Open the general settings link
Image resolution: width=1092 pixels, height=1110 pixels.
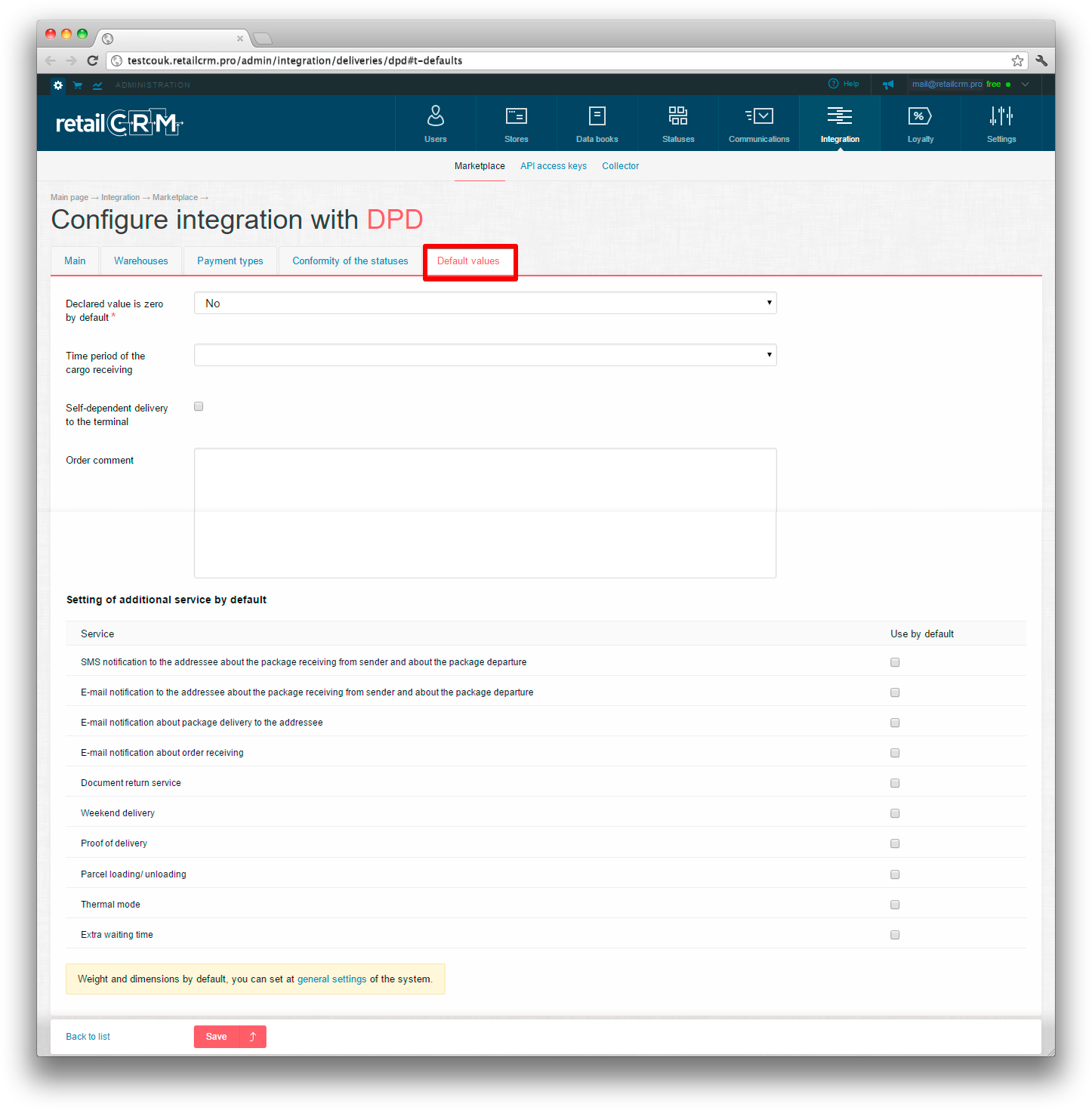point(332,979)
